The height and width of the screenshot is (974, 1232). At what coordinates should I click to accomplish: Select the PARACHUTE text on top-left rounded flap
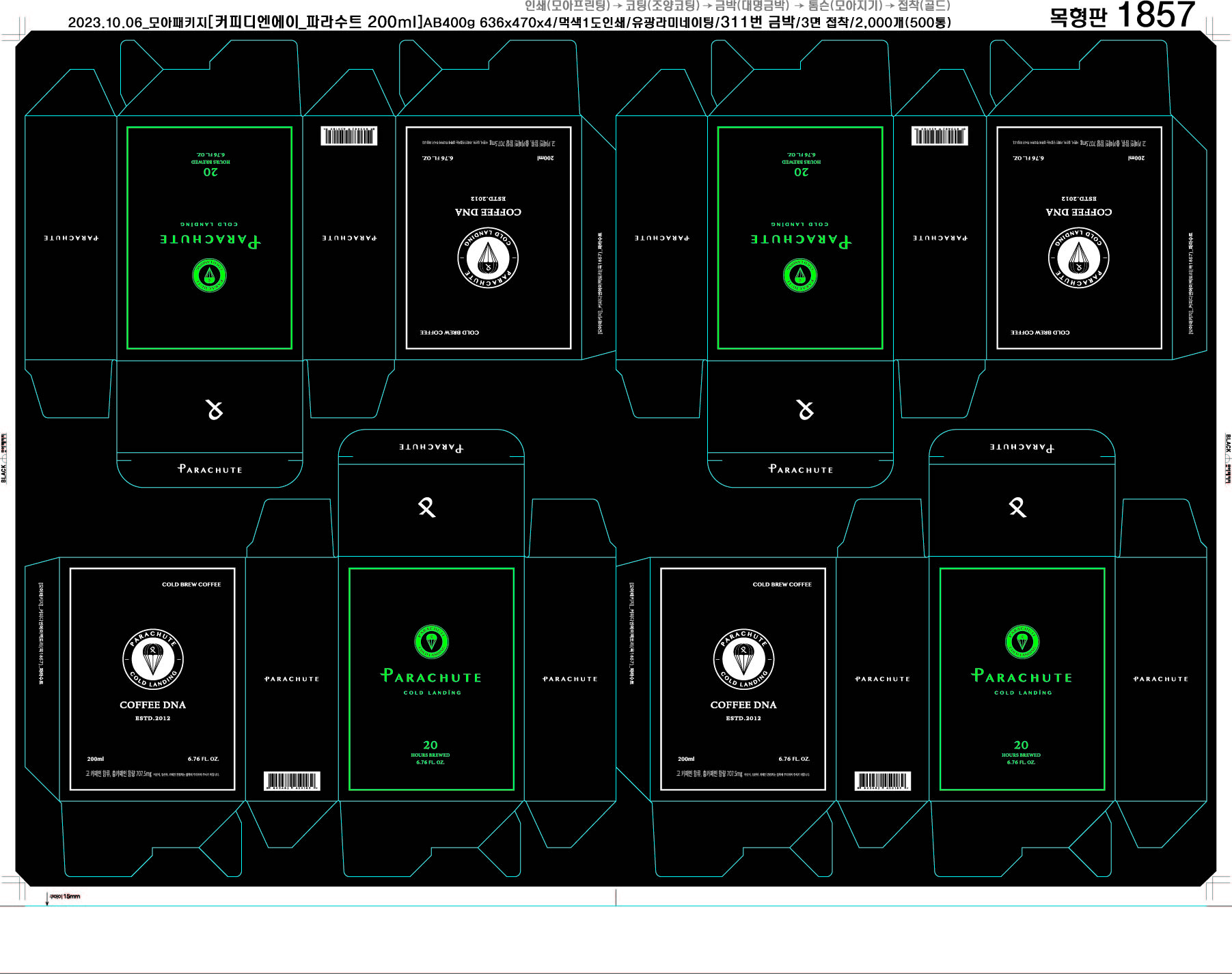pyautogui.click(x=210, y=469)
